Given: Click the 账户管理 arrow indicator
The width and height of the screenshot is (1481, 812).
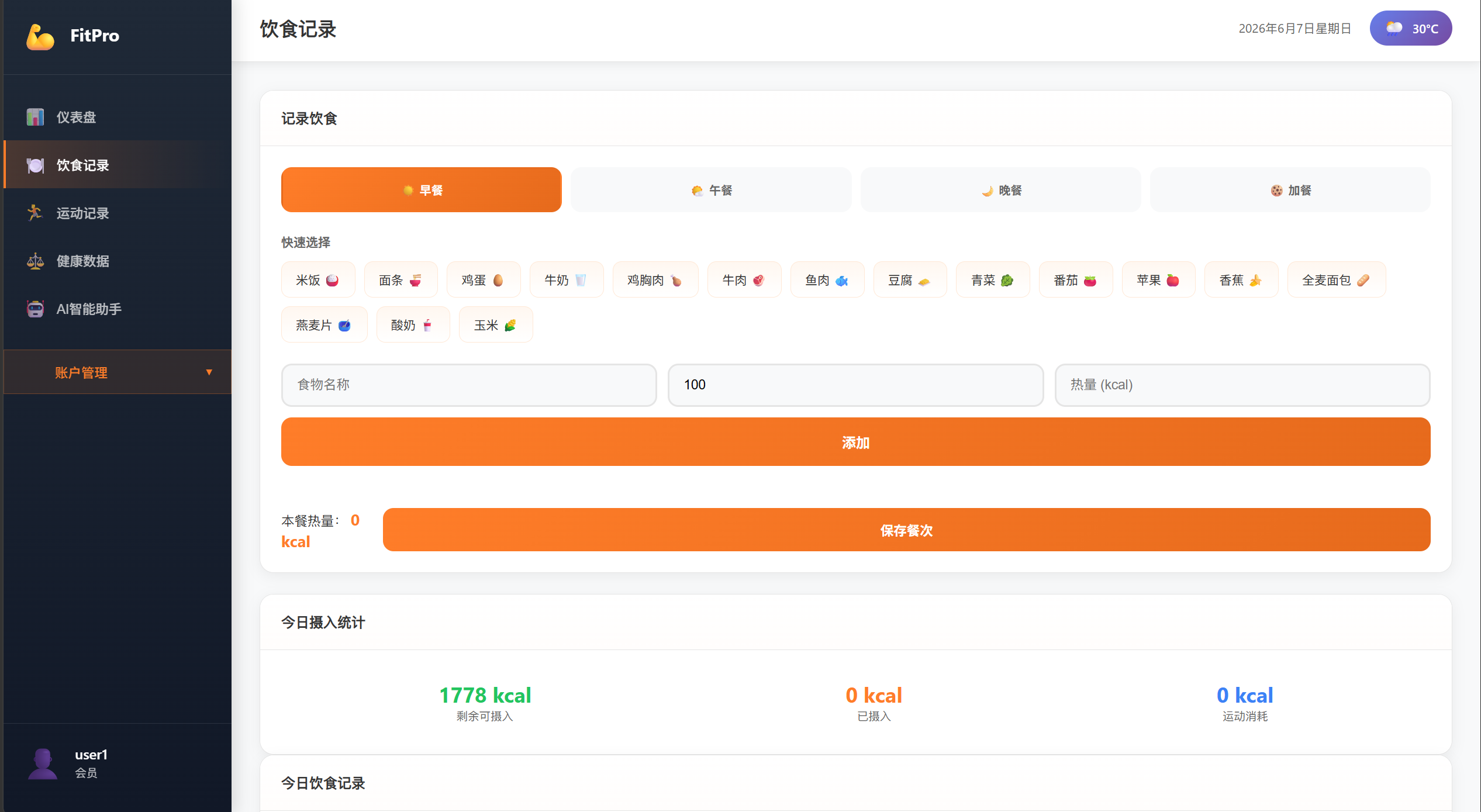Looking at the screenshot, I should pos(209,372).
